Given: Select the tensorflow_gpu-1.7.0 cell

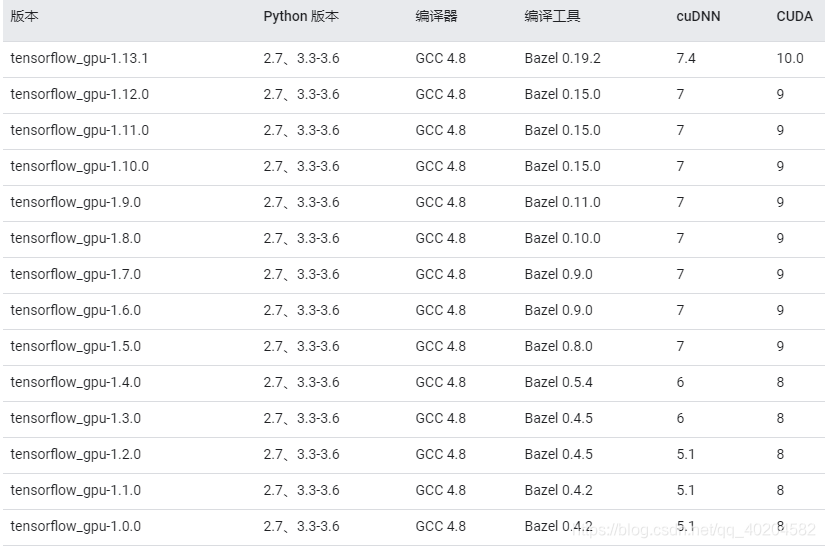Looking at the screenshot, I should (75, 275).
